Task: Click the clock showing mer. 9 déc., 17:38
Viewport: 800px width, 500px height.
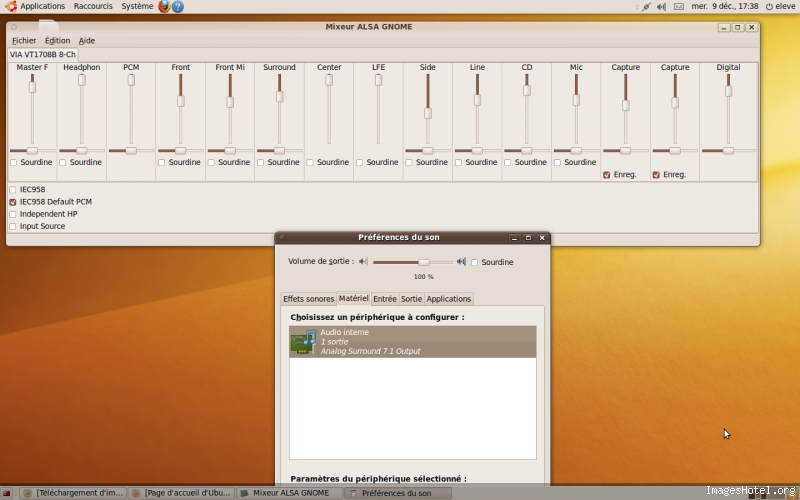Action: pos(724,7)
